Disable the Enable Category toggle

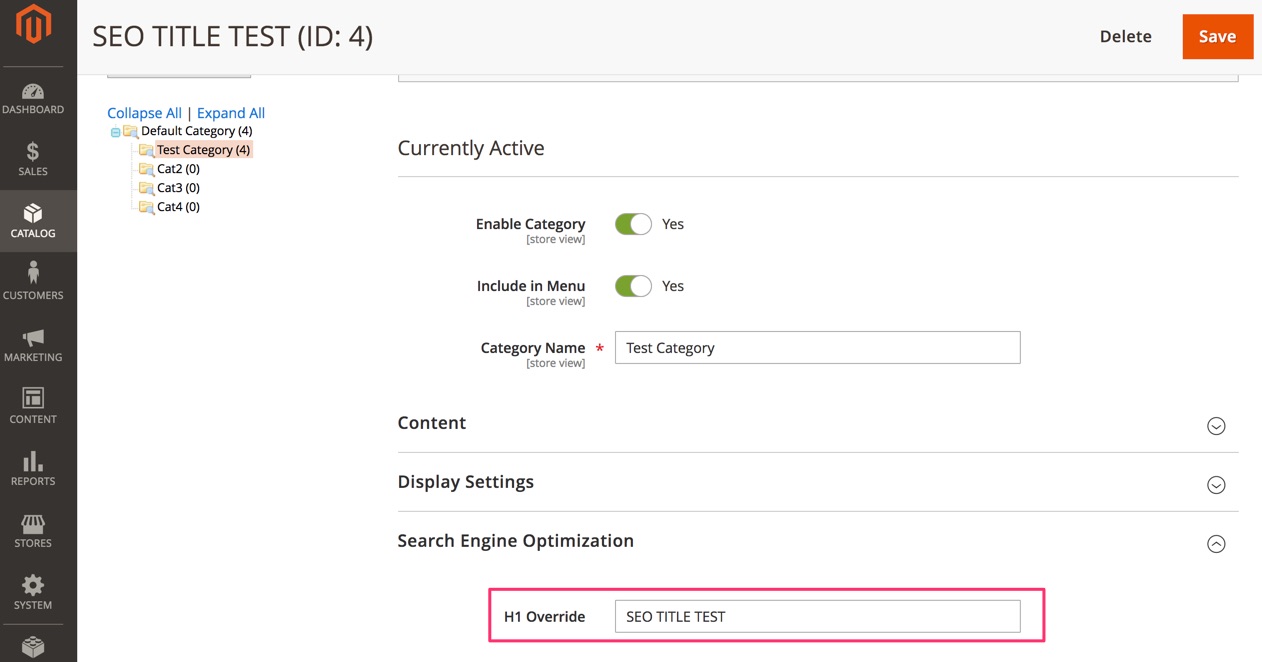pos(632,223)
